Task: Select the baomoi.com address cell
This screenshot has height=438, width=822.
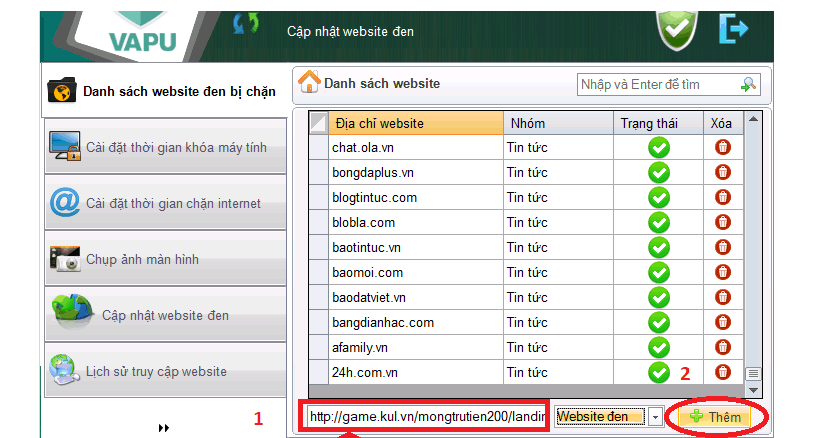Action: (416, 272)
